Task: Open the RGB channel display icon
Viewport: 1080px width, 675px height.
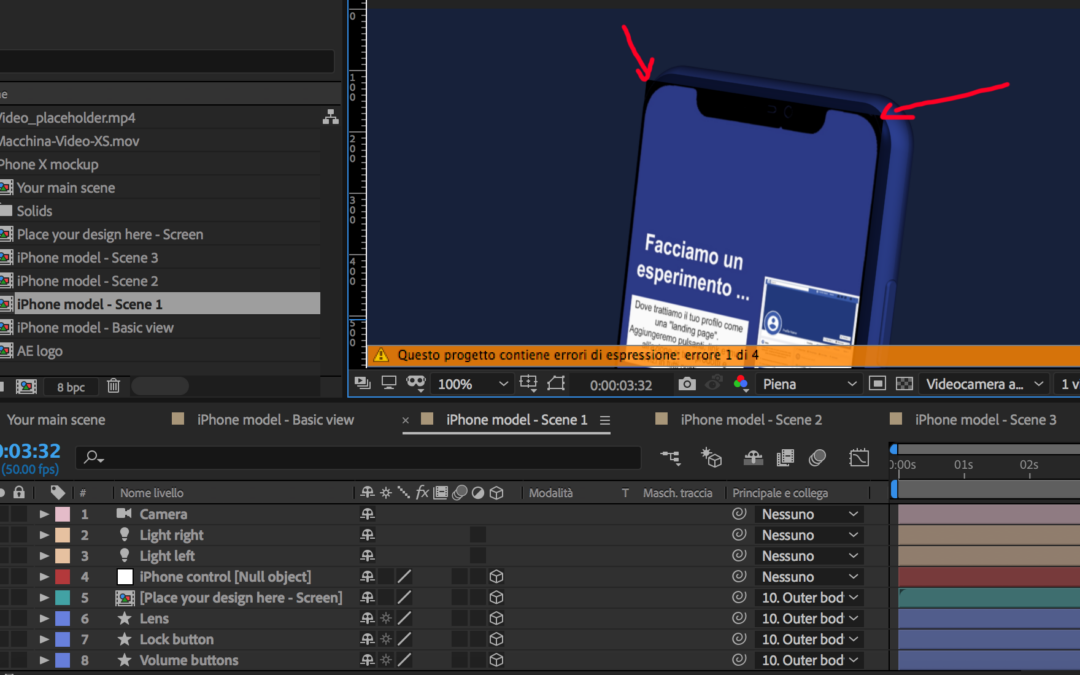Action: 740,384
